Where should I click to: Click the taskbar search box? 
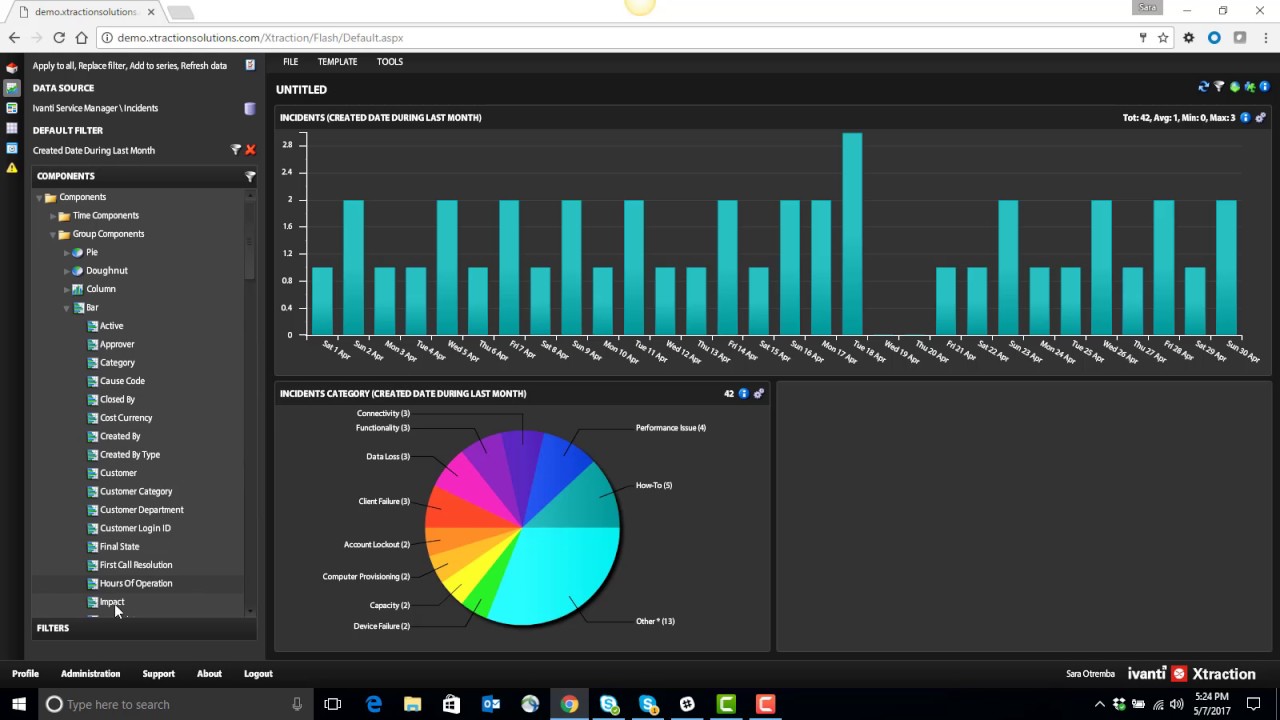(175, 704)
